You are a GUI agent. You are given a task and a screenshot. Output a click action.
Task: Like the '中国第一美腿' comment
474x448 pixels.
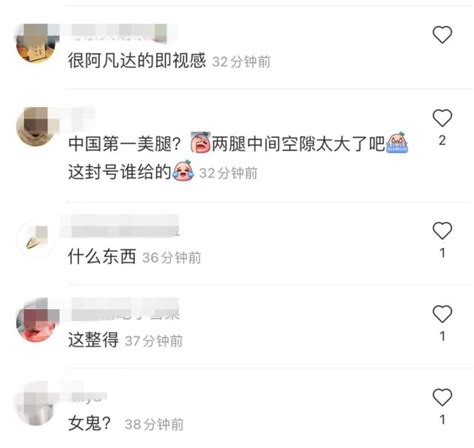coord(442,118)
